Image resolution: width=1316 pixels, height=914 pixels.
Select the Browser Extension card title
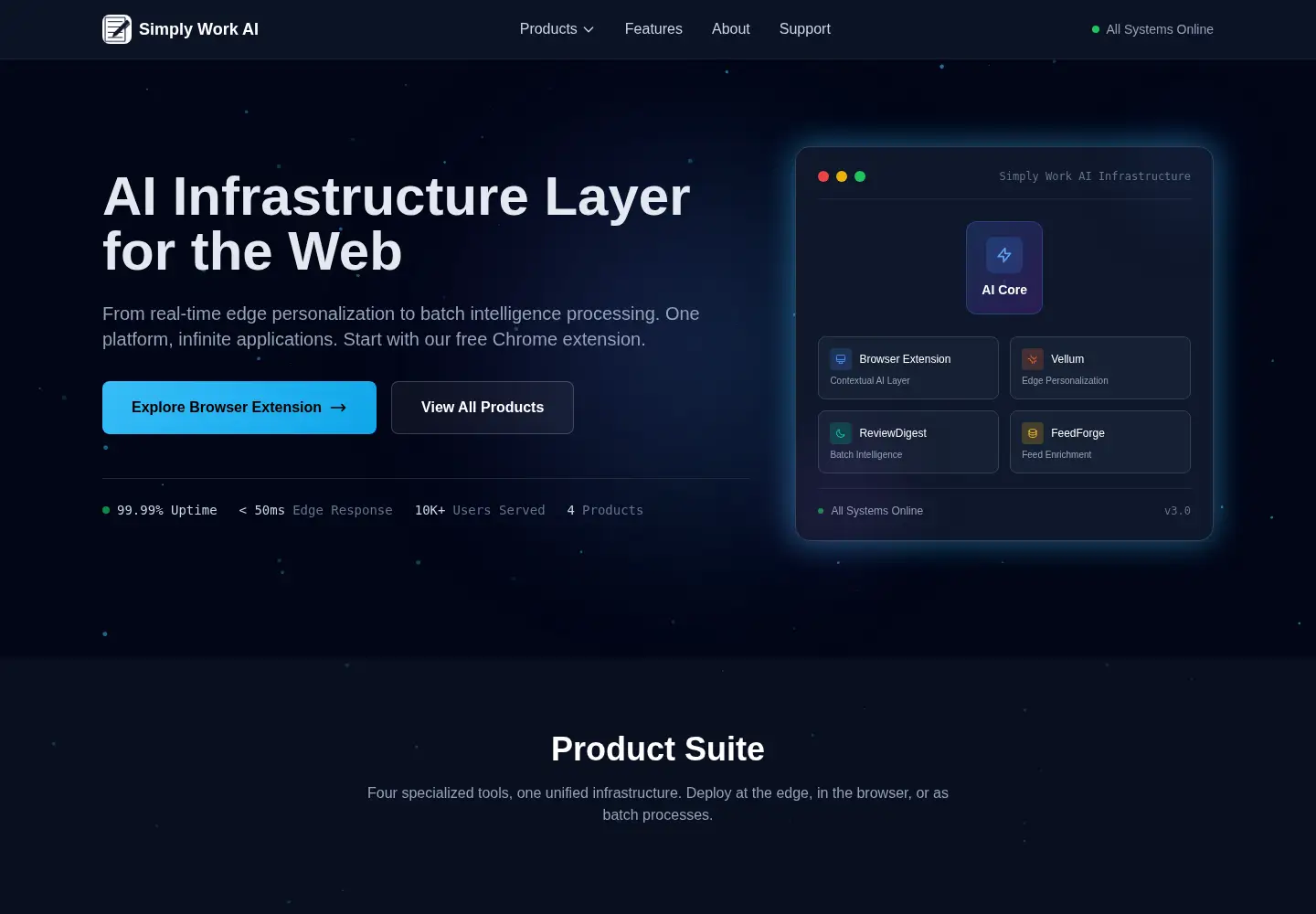point(905,359)
